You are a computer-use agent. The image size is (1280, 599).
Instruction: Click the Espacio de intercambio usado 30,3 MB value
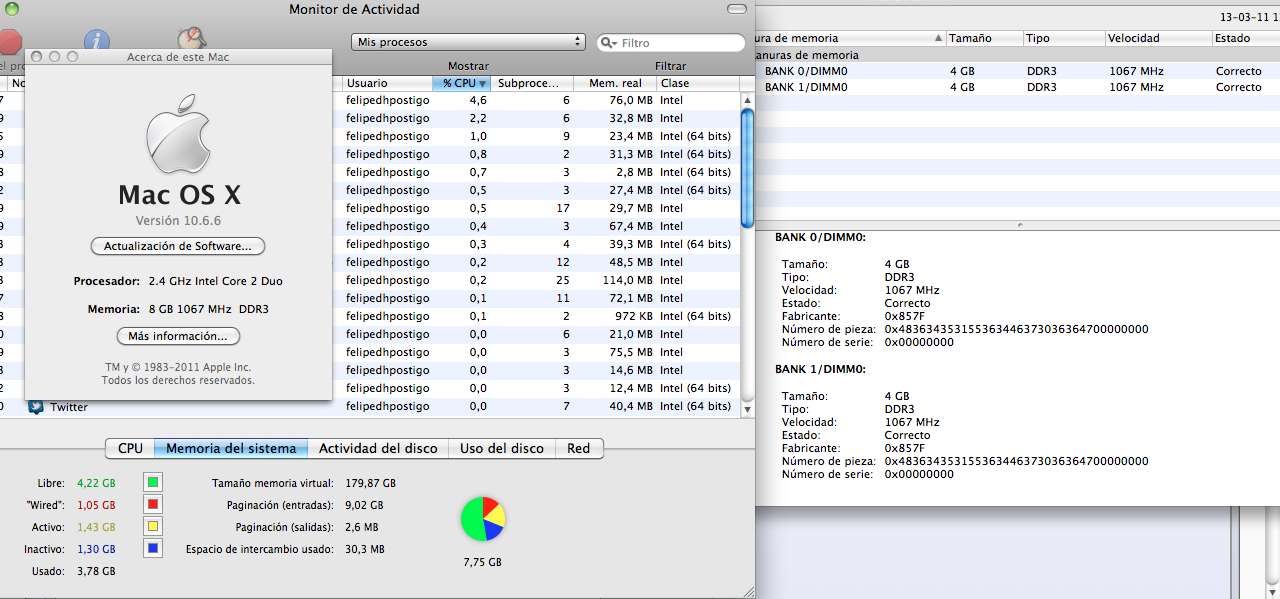365,549
